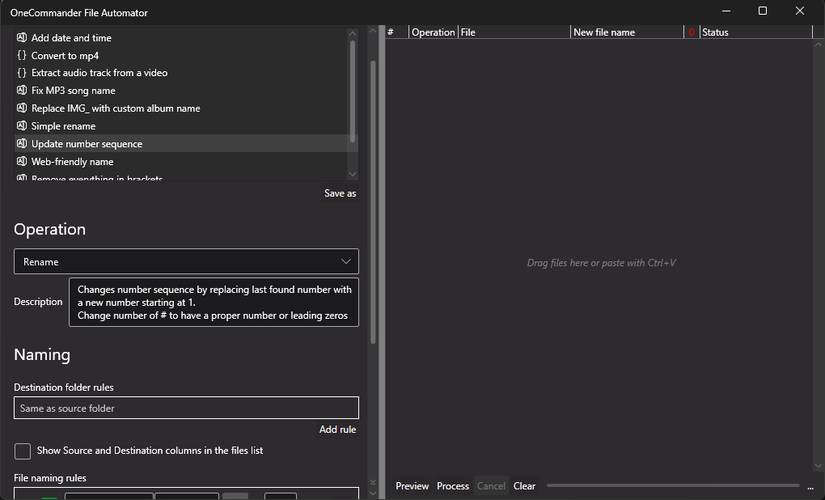Click the red error count column header

691,32
